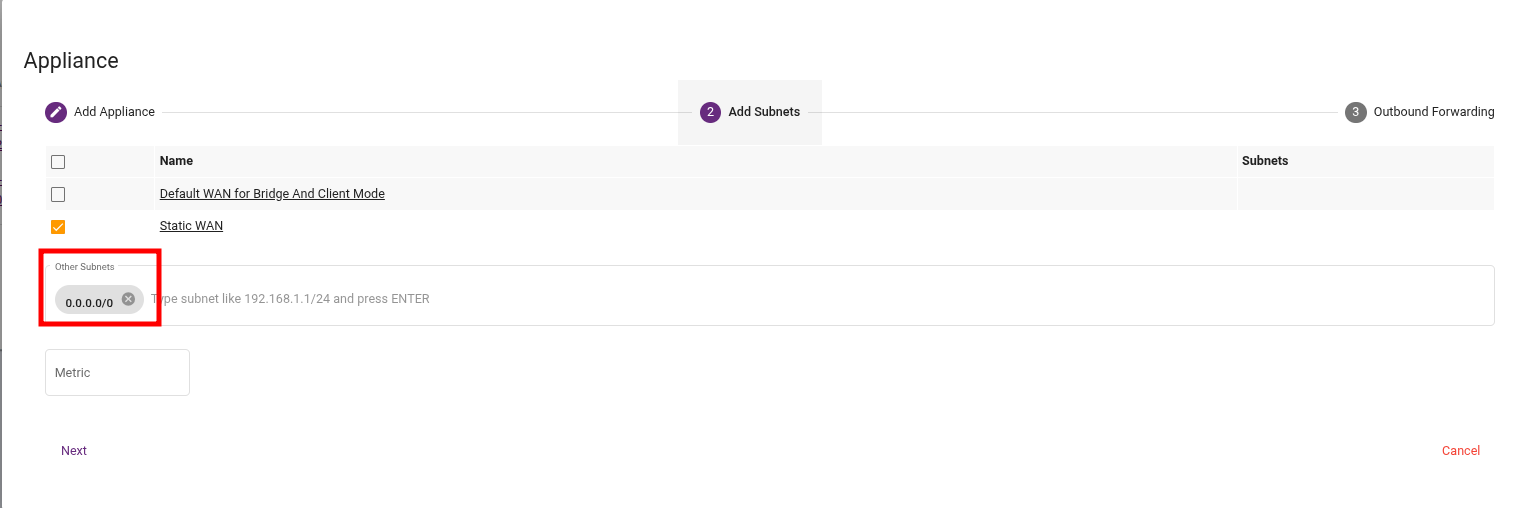Click into the Metric field
This screenshot has width=1535, height=508.
(117, 372)
